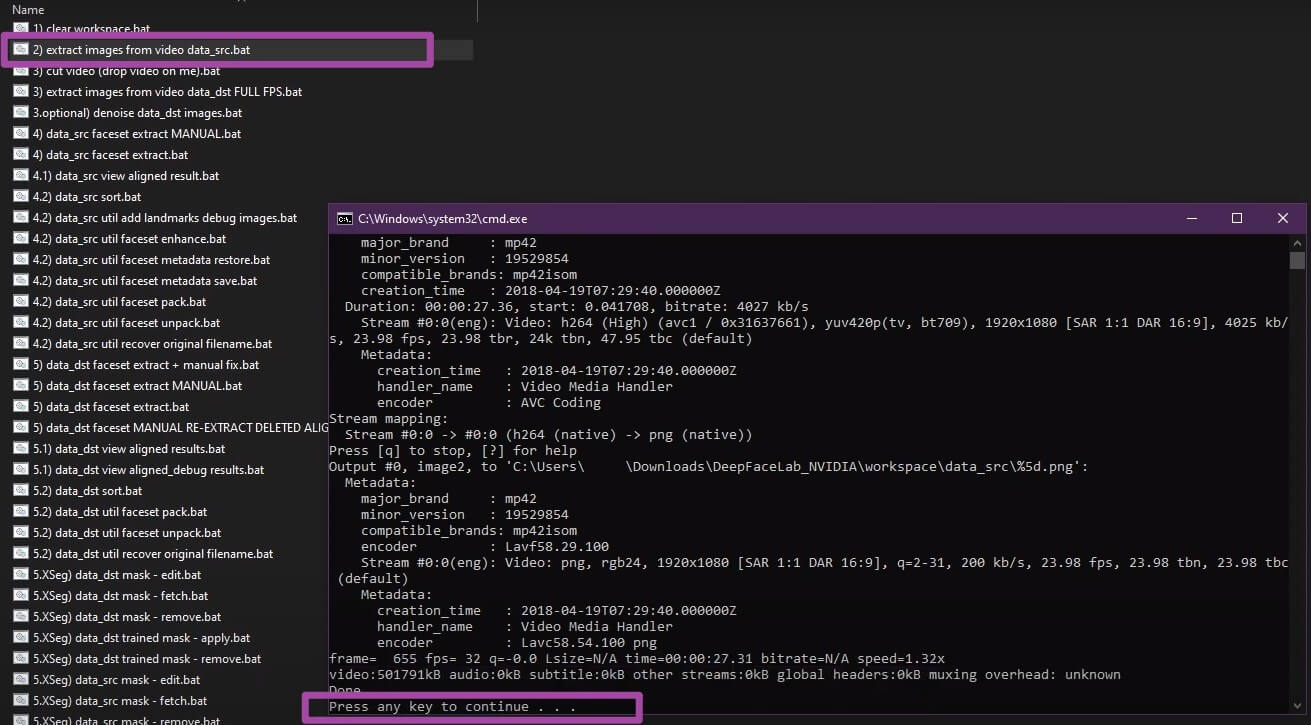Click the console scrollbar up arrow
1311x725 pixels.
pos(1297,243)
